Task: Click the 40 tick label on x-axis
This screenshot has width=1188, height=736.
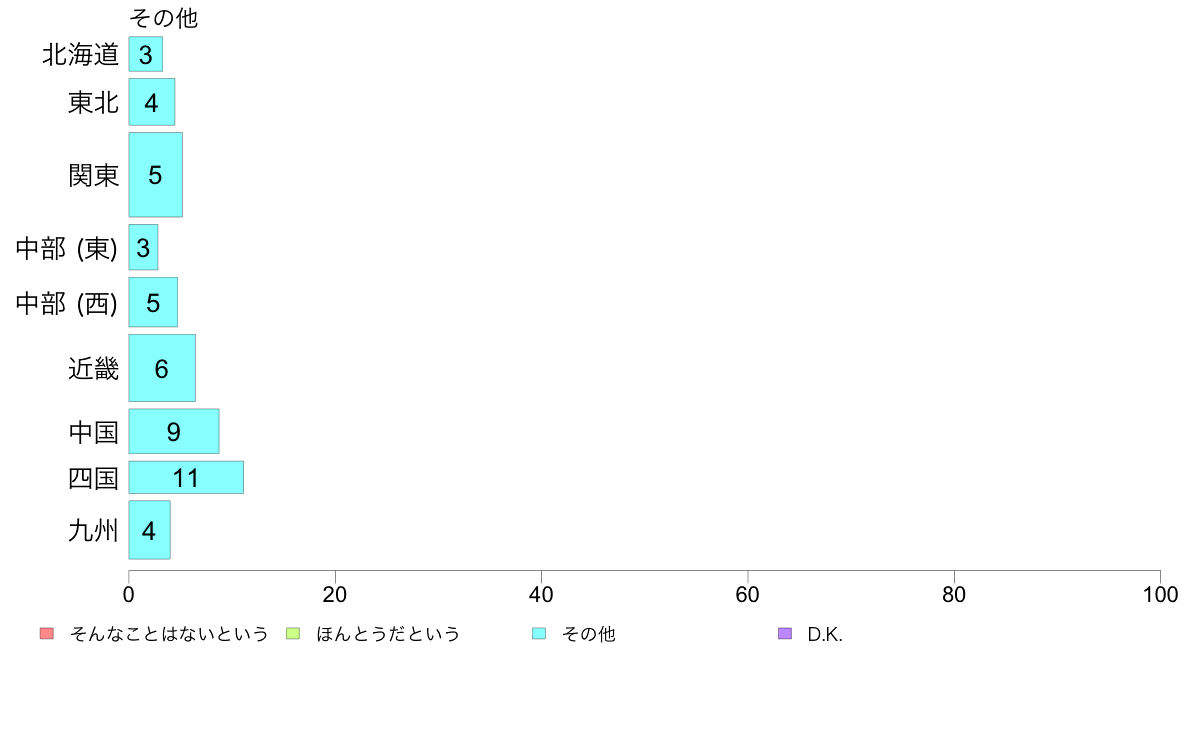Action: [541, 595]
